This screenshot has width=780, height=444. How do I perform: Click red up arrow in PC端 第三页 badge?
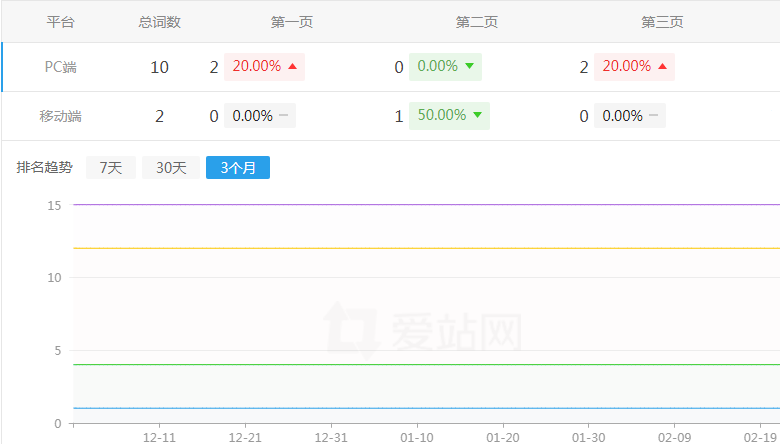[662, 67]
